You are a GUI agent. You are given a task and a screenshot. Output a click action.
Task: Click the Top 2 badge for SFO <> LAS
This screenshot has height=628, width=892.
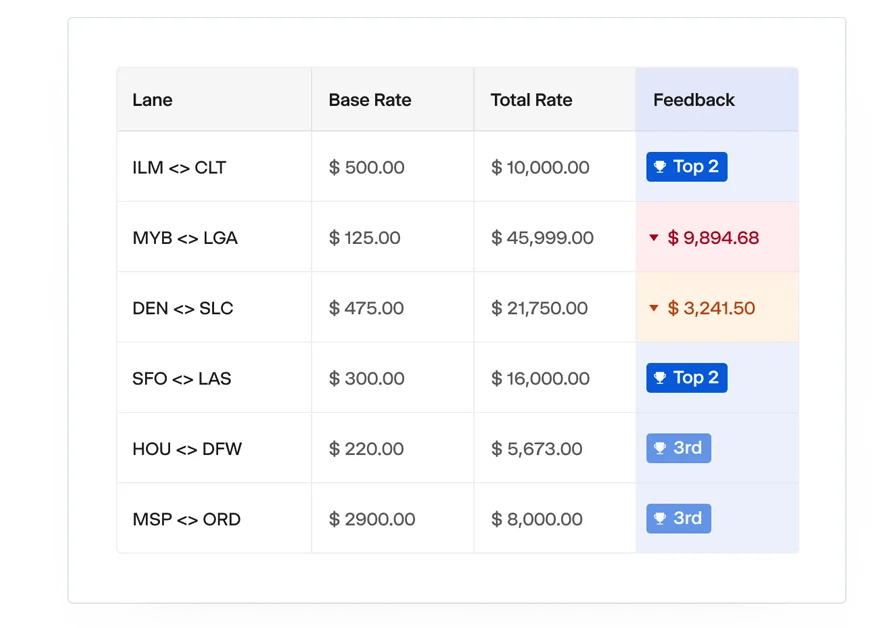(x=687, y=378)
